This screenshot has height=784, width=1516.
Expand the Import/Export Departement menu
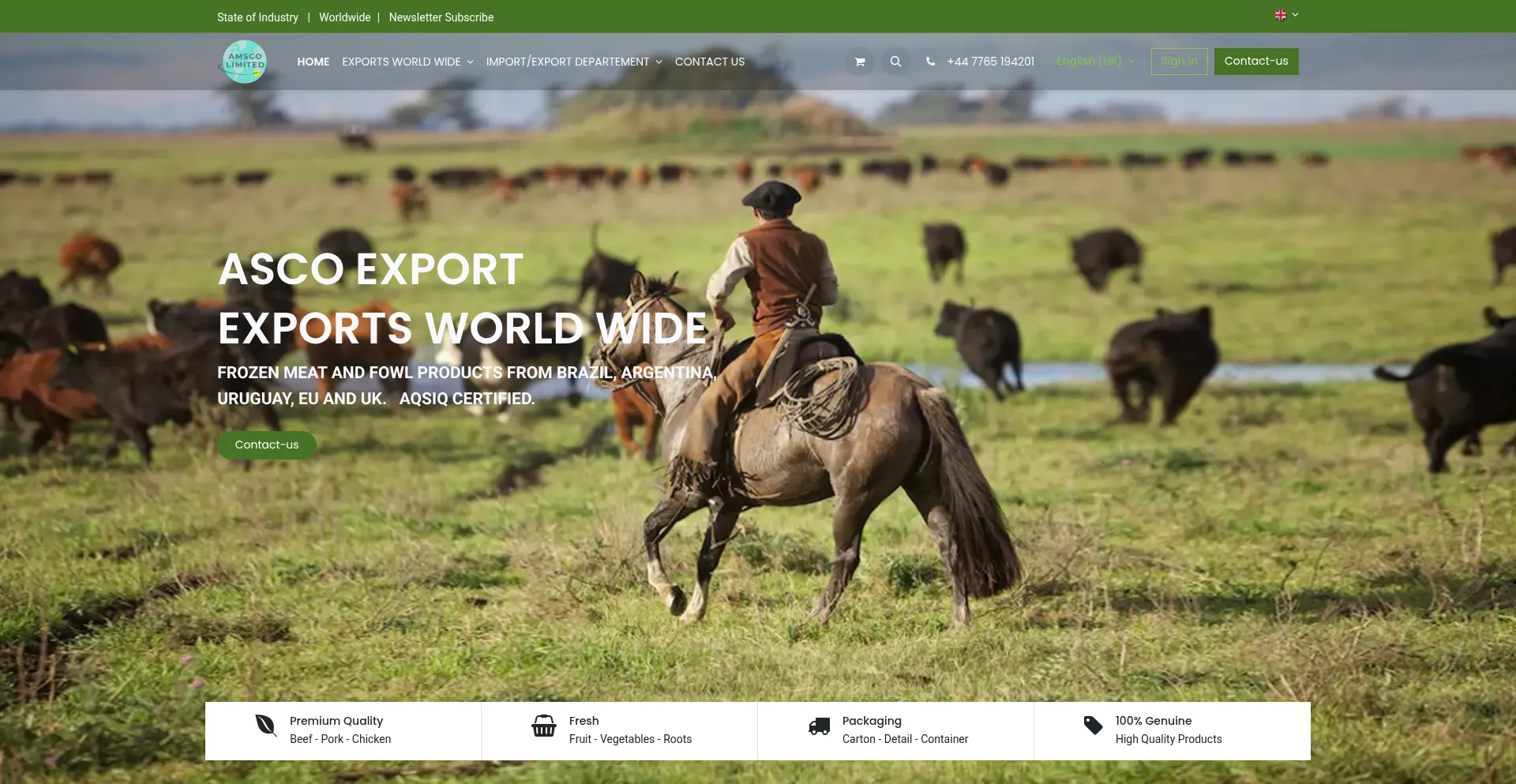574,62
